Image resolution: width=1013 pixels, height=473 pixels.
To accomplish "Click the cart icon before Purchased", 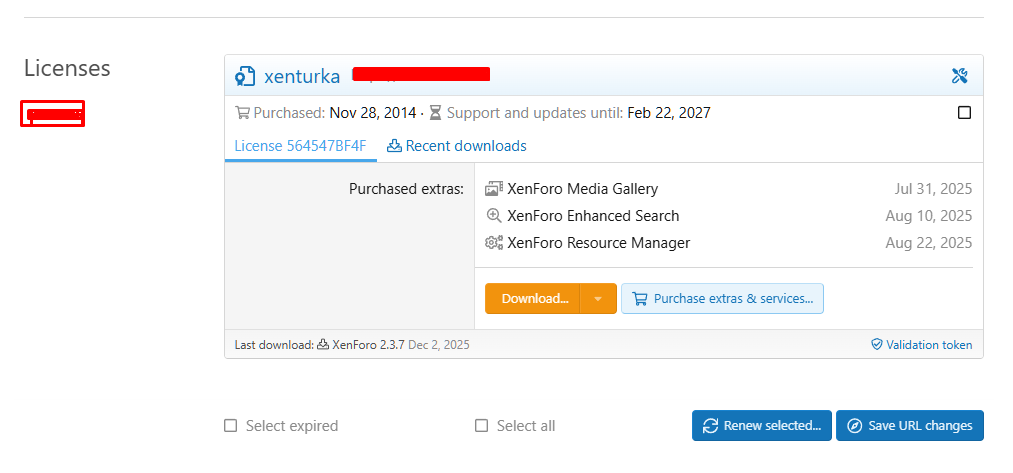I will click(242, 113).
